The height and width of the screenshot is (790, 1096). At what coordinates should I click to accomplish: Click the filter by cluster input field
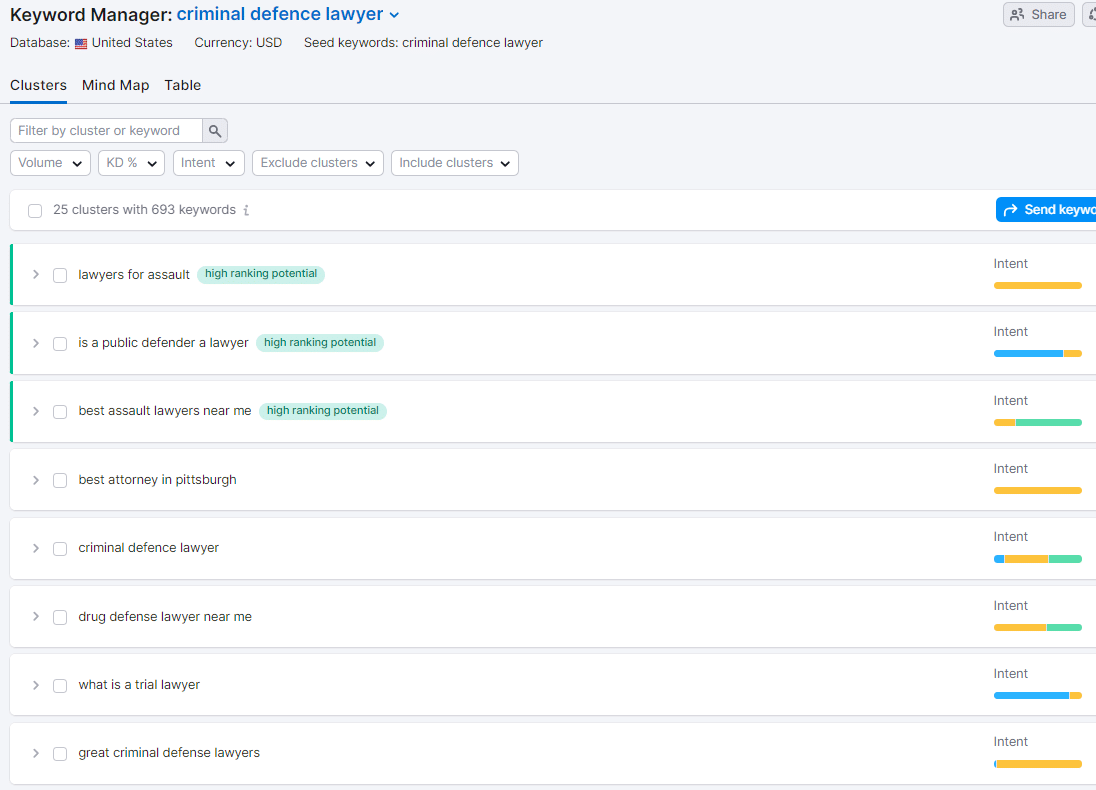[x=105, y=130]
